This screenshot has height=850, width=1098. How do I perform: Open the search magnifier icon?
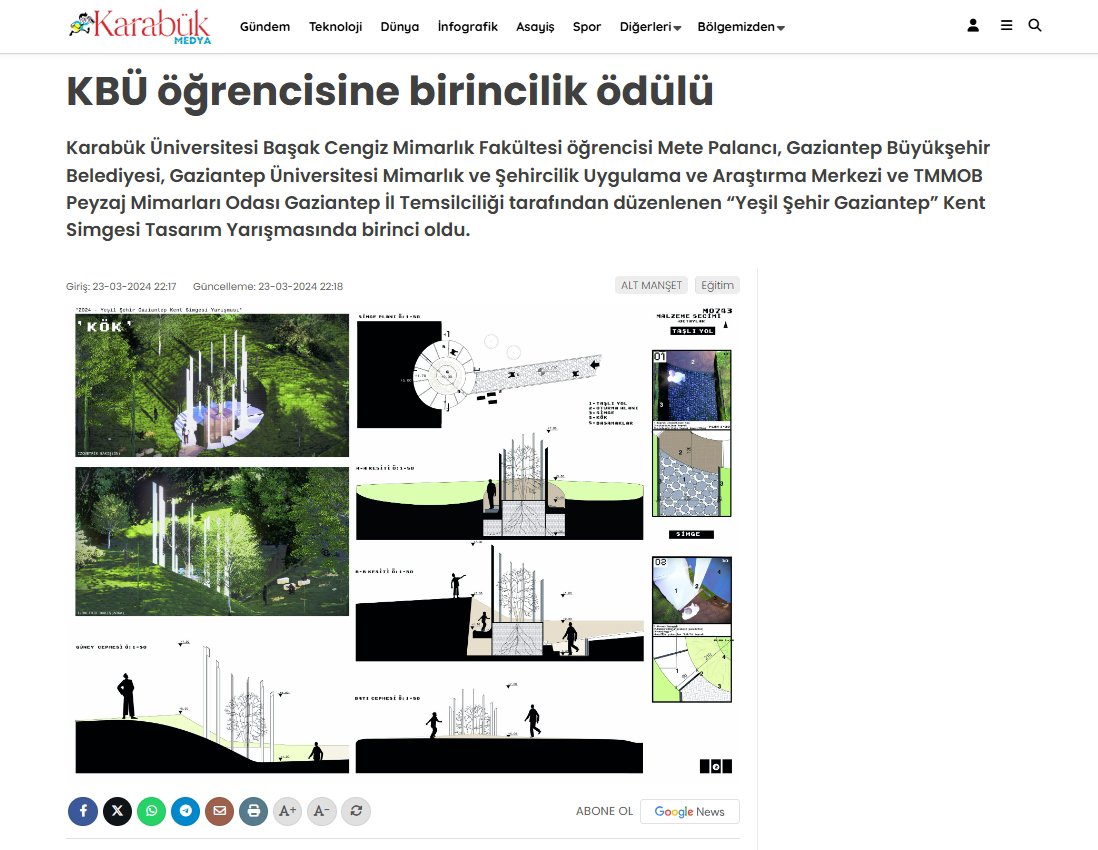tap(1034, 26)
